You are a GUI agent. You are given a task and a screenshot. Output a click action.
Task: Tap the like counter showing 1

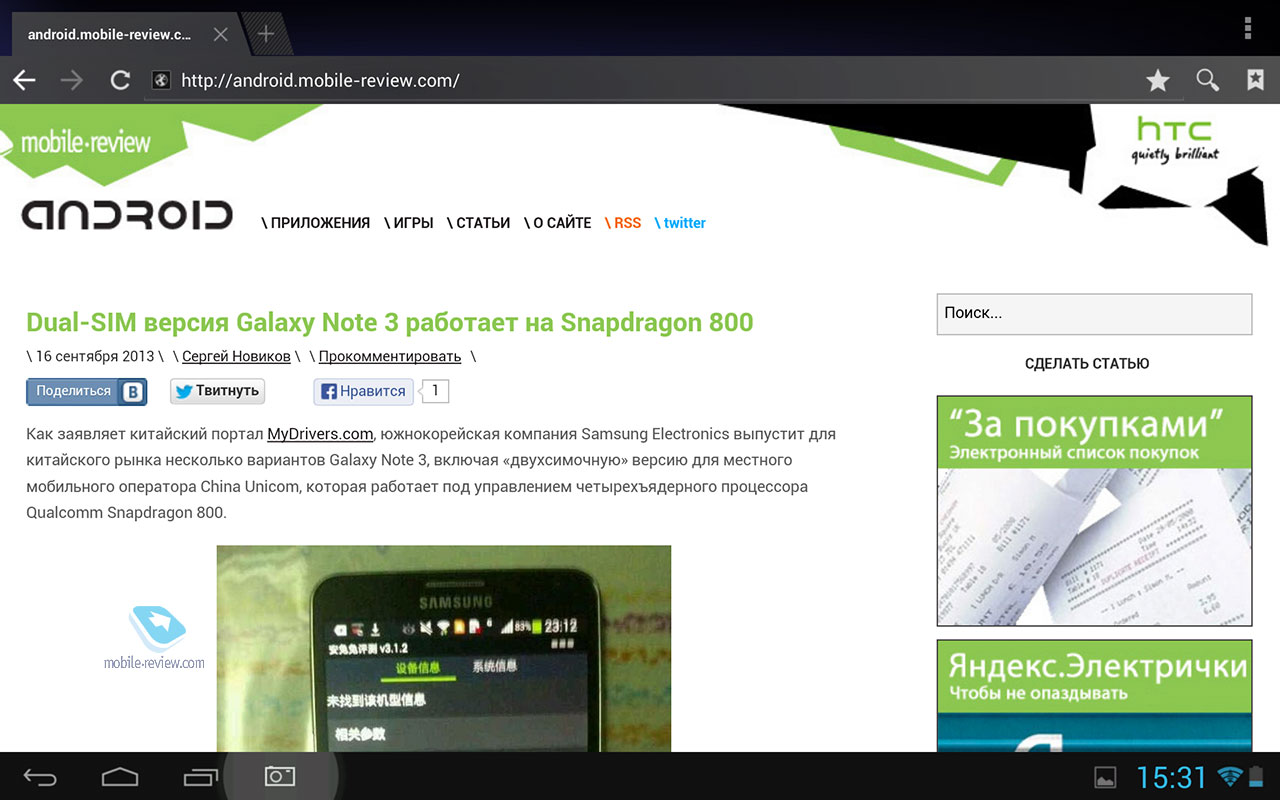(x=435, y=391)
